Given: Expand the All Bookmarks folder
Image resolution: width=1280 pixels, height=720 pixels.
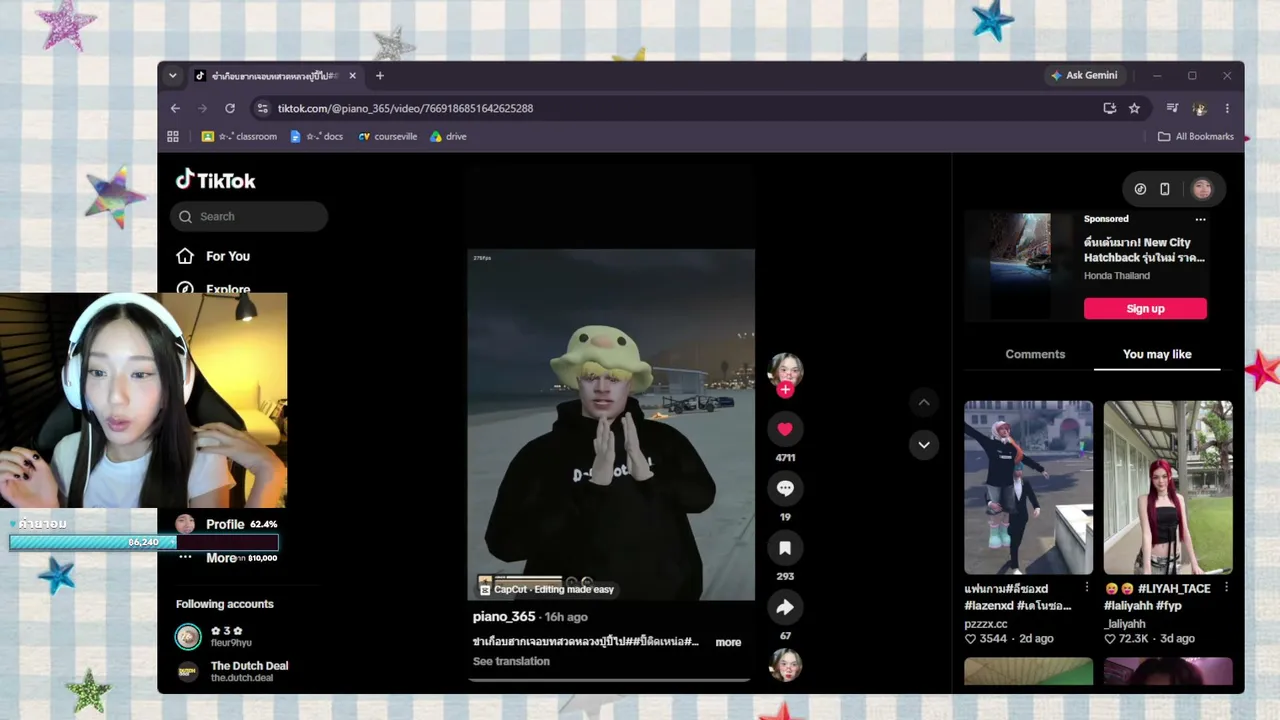Looking at the screenshot, I should (1196, 136).
